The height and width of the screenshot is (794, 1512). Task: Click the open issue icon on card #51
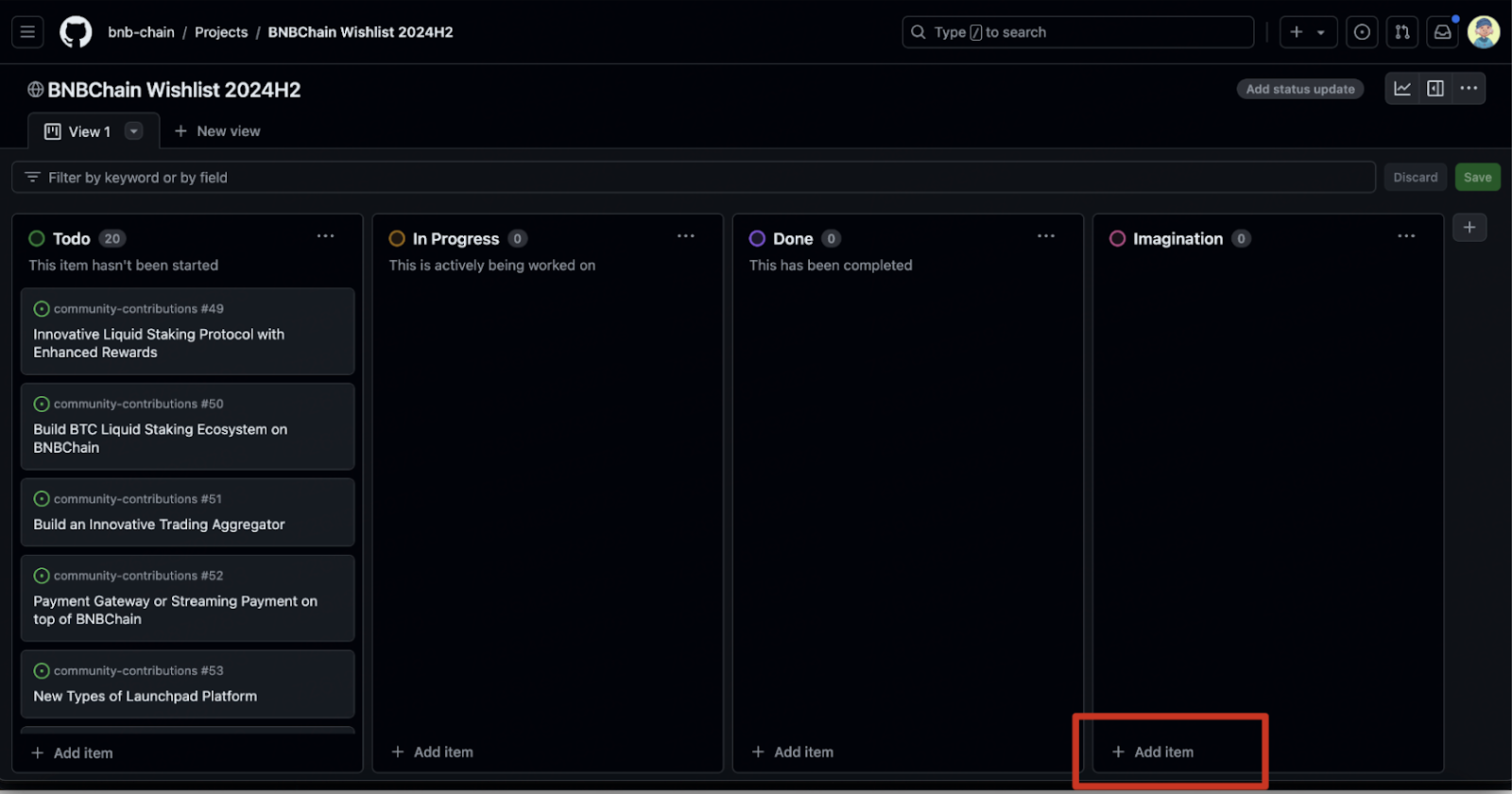pyautogui.click(x=42, y=499)
